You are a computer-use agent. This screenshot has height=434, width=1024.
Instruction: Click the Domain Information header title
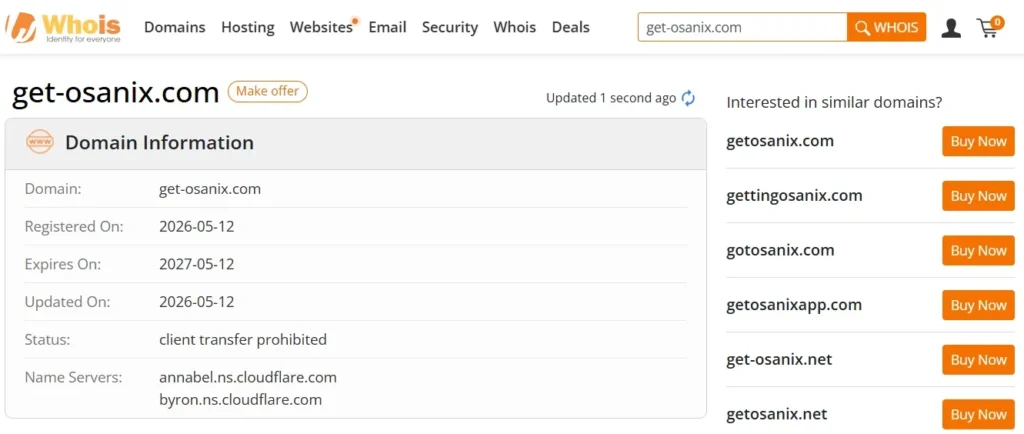pos(159,142)
